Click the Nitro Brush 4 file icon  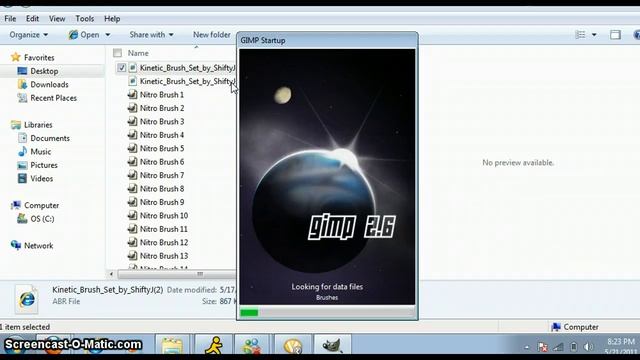click(133, 135)
